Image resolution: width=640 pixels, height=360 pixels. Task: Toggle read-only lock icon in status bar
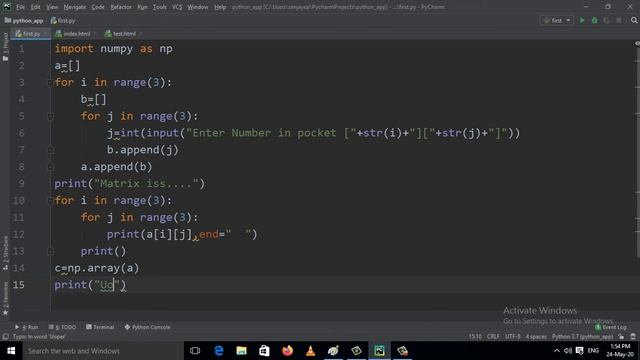621,337
